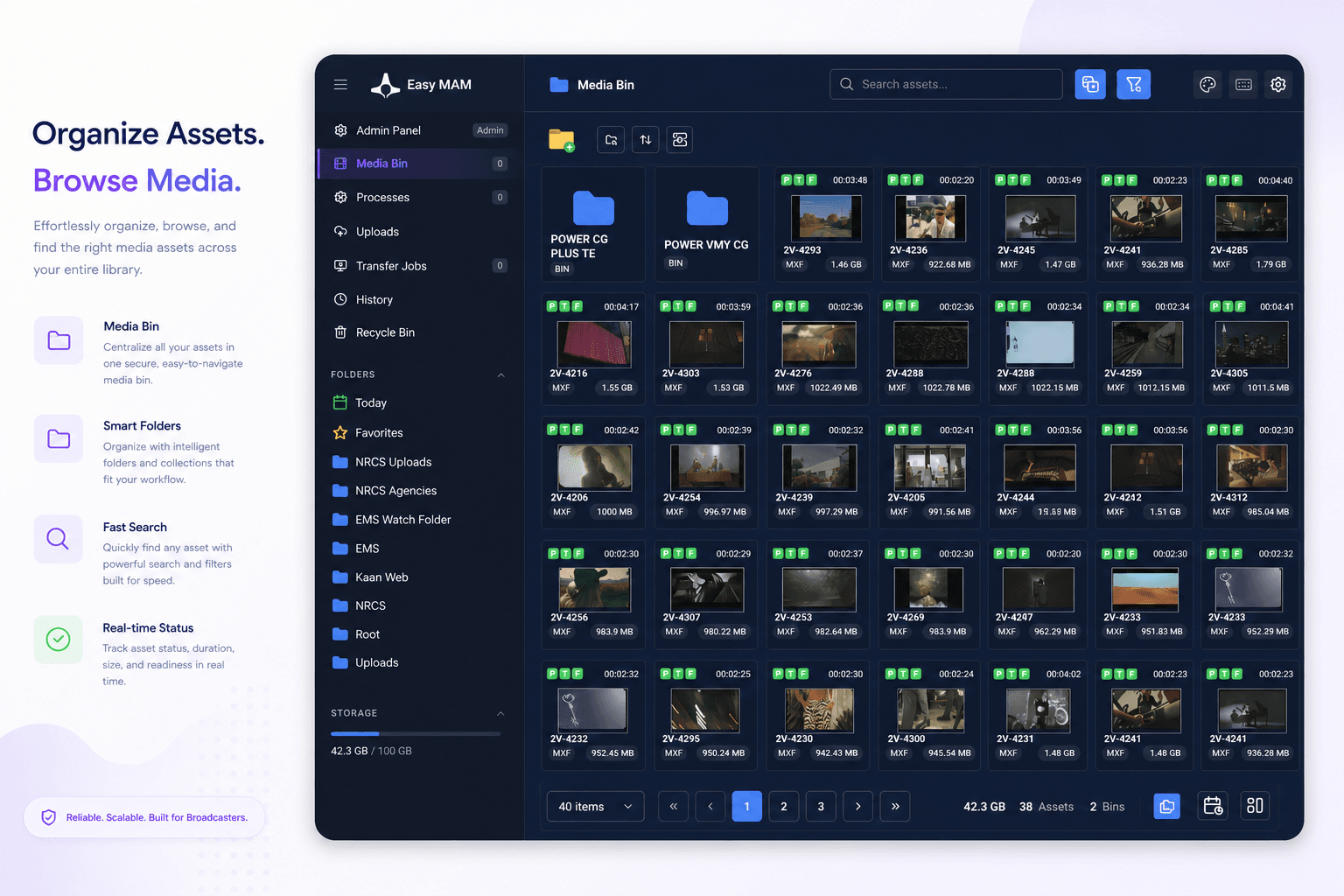Open the settings gear icon
The width and height of the screenshot is (1344, 896).
pos(1278,84)
